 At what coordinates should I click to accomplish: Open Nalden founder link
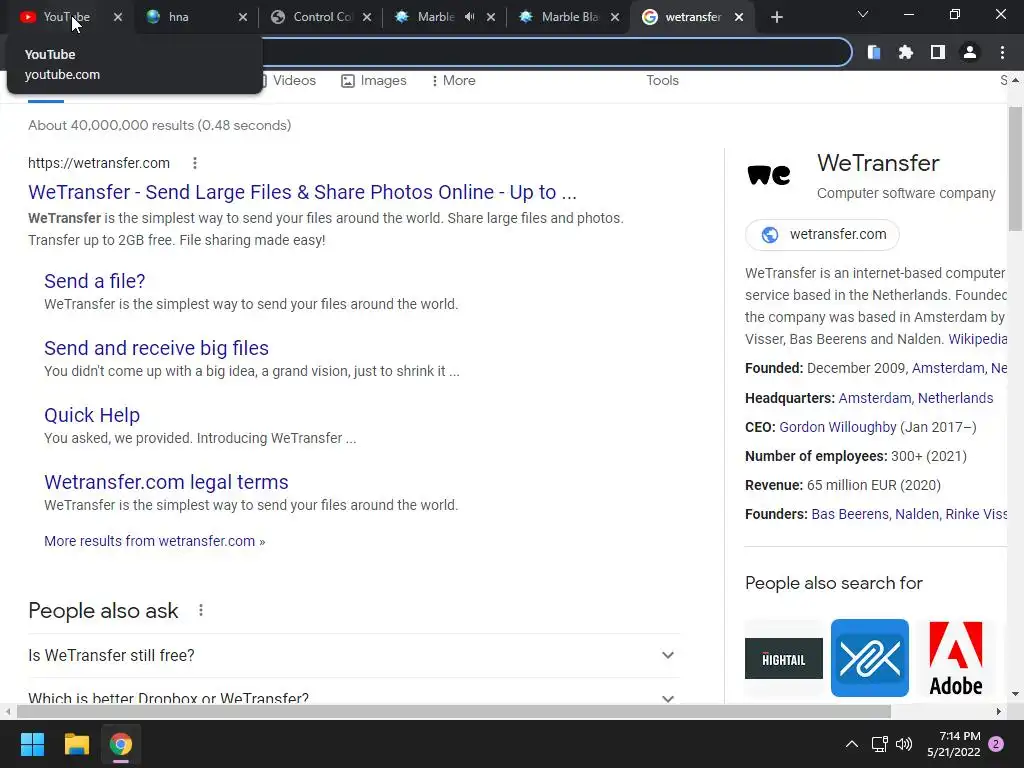pos(917,514)
